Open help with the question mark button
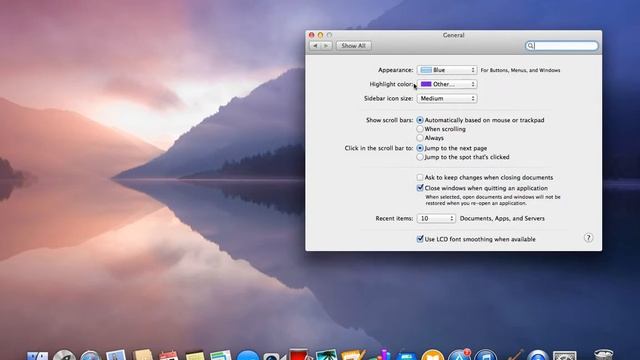Viewport: 640px width, 360px height. pos(588,238)
